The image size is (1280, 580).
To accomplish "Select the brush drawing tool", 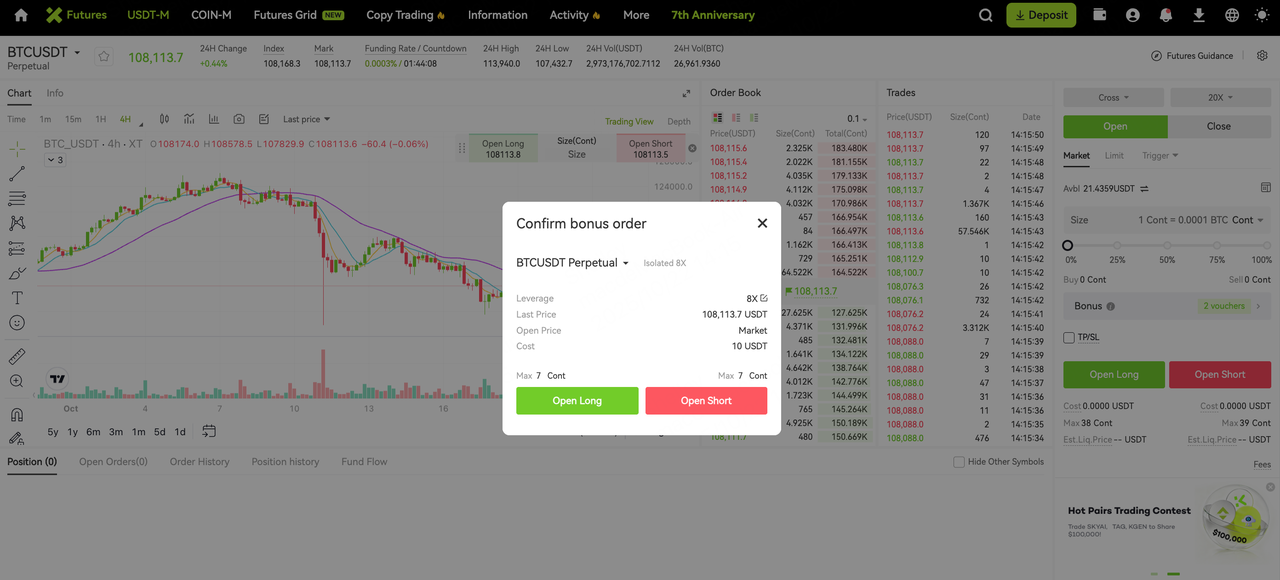I will [17, 273].
